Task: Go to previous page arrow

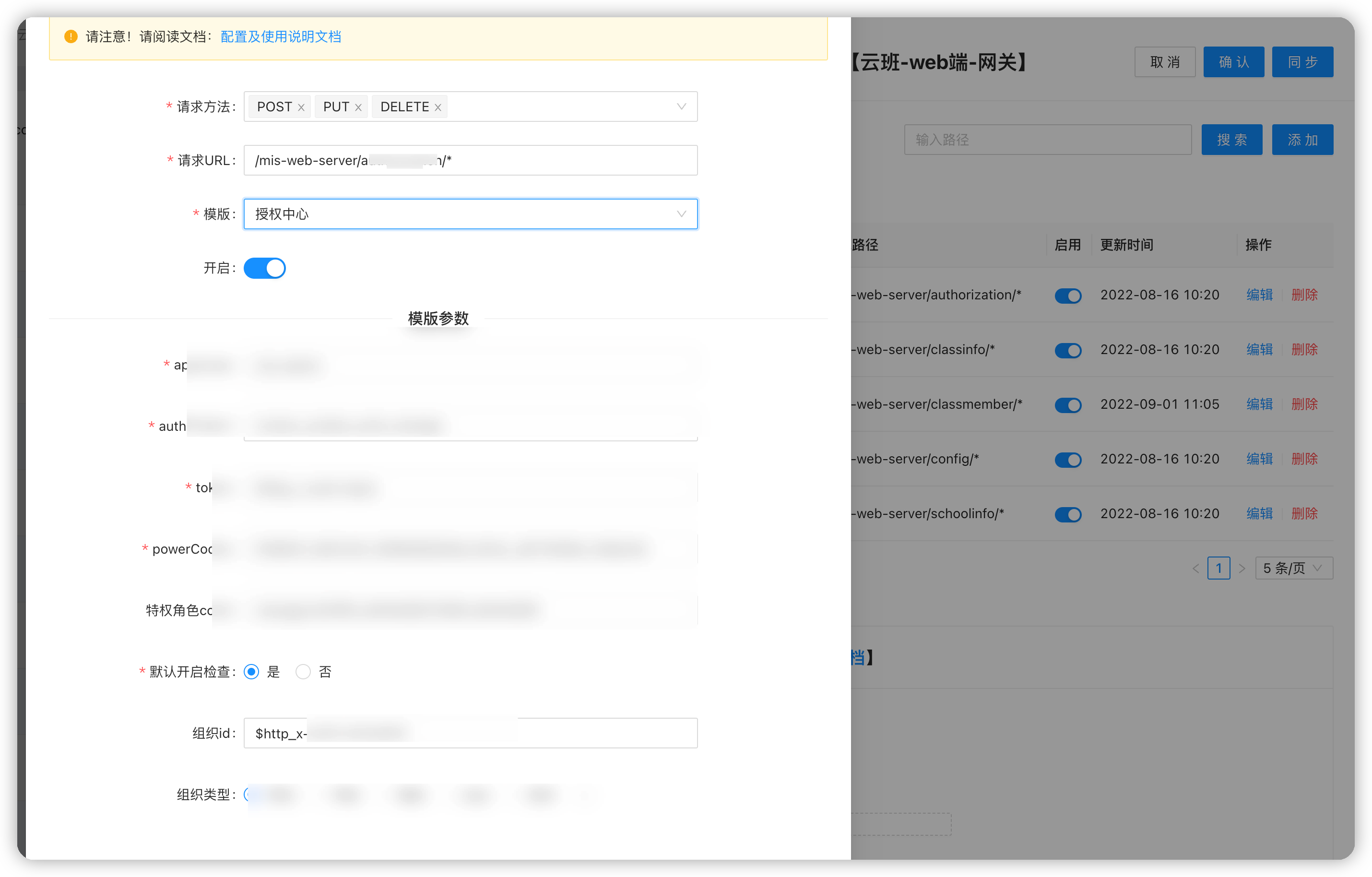Action: tap(1195, 568)
